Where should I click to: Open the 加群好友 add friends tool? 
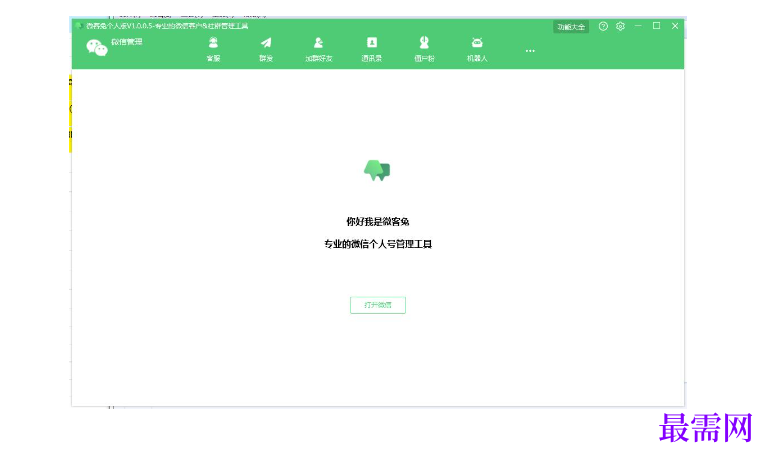point(319,49)
